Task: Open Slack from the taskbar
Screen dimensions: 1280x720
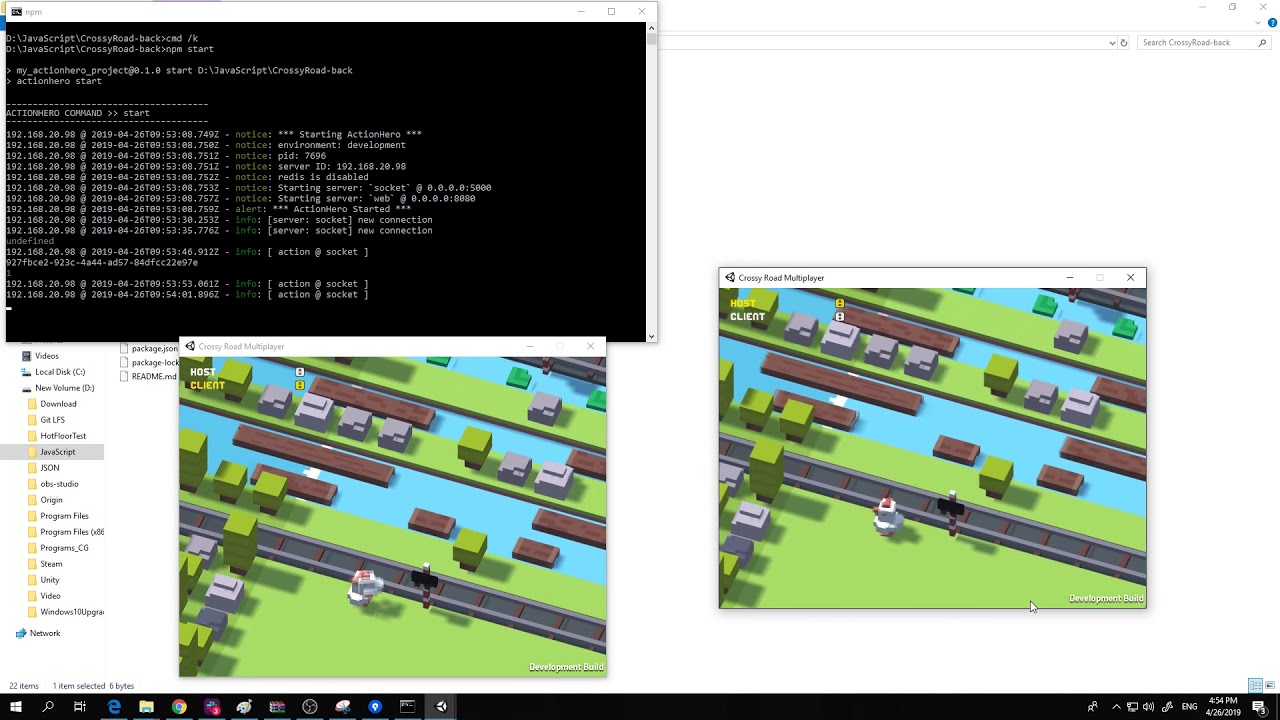Action: (212, 707)
